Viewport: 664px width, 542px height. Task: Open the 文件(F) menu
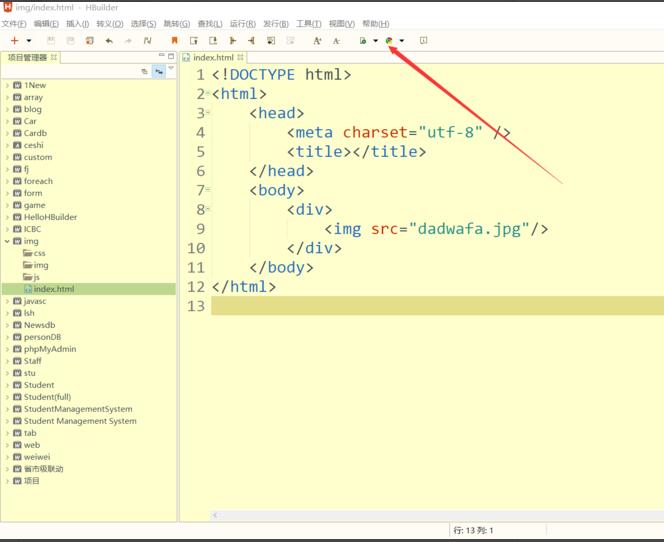[x=14, y=23]
